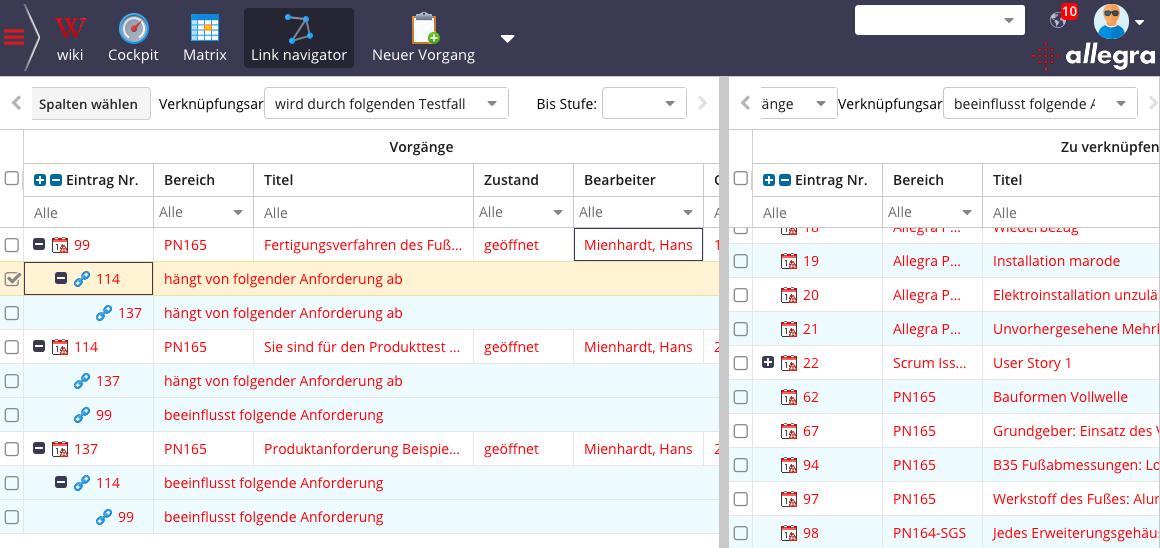The height and width of the screenshot is (548, 1160).
Task: Check the box for entry 99 row
Action: tap(12, 245)
